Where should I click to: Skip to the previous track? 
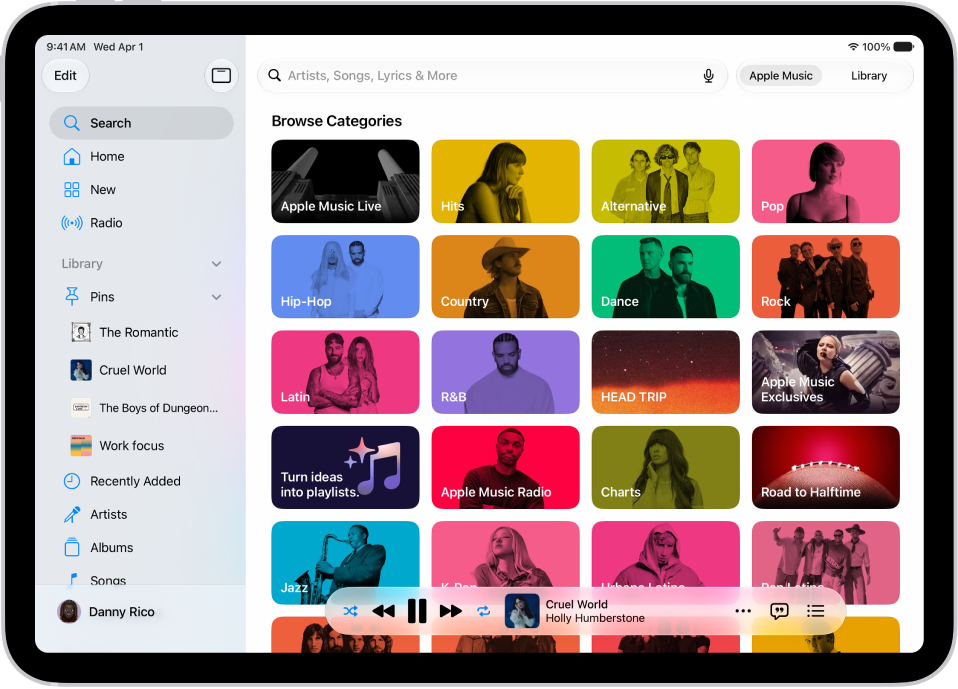coord(384,611)
